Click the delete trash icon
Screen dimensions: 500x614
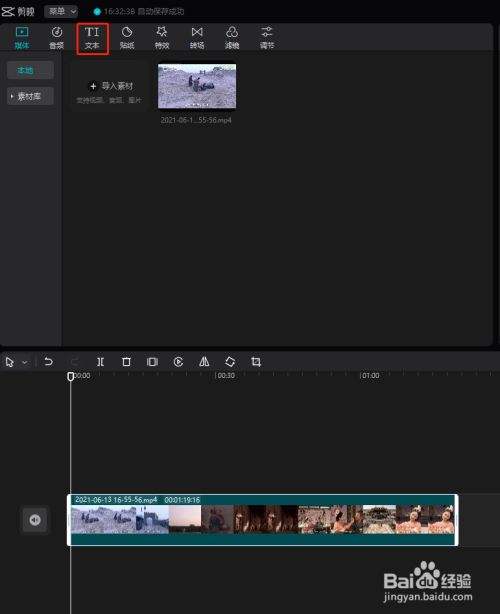(x=126, y=361)
